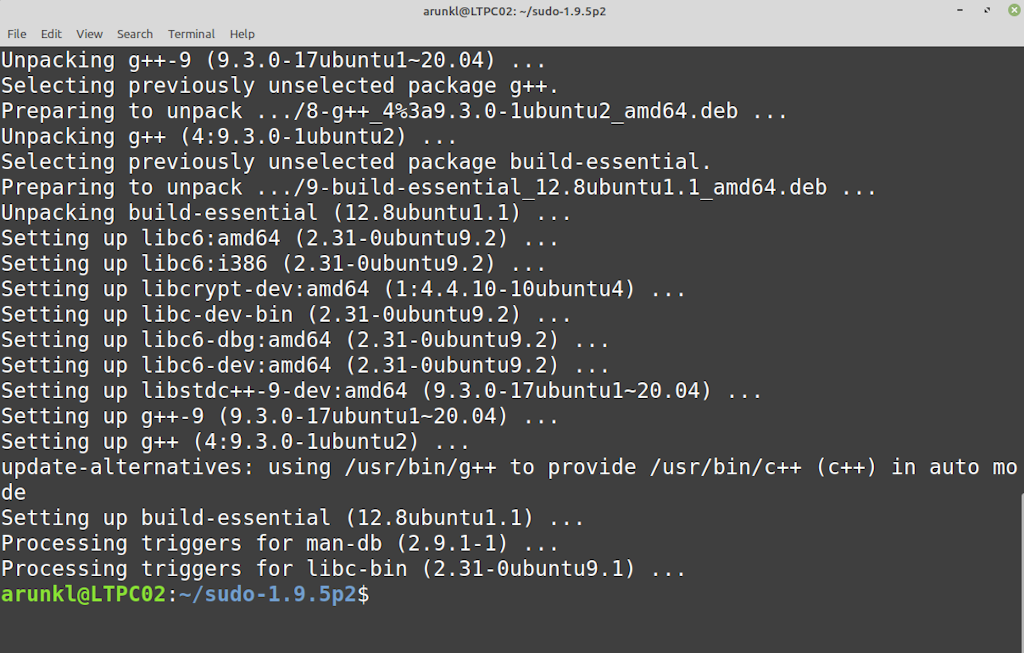Click the blue ~/sudo-1.9.5p2 path in prompt
Viewport: 1024px width, 653px height.
[268, 594]
